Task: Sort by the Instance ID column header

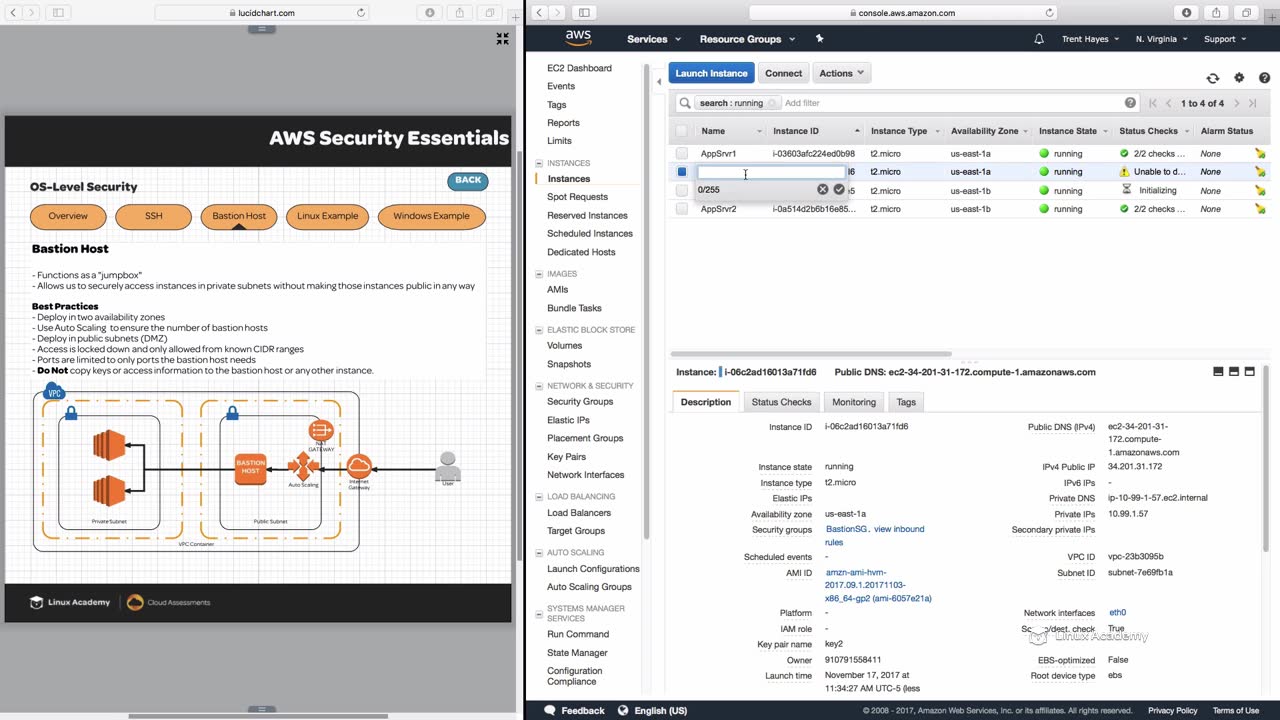Action: tap(816, 131)
